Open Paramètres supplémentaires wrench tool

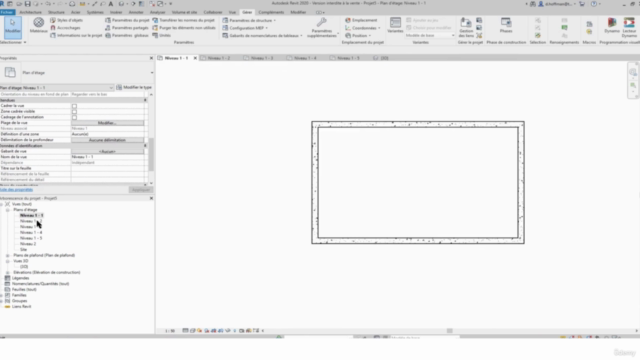(x=322, y=27)
